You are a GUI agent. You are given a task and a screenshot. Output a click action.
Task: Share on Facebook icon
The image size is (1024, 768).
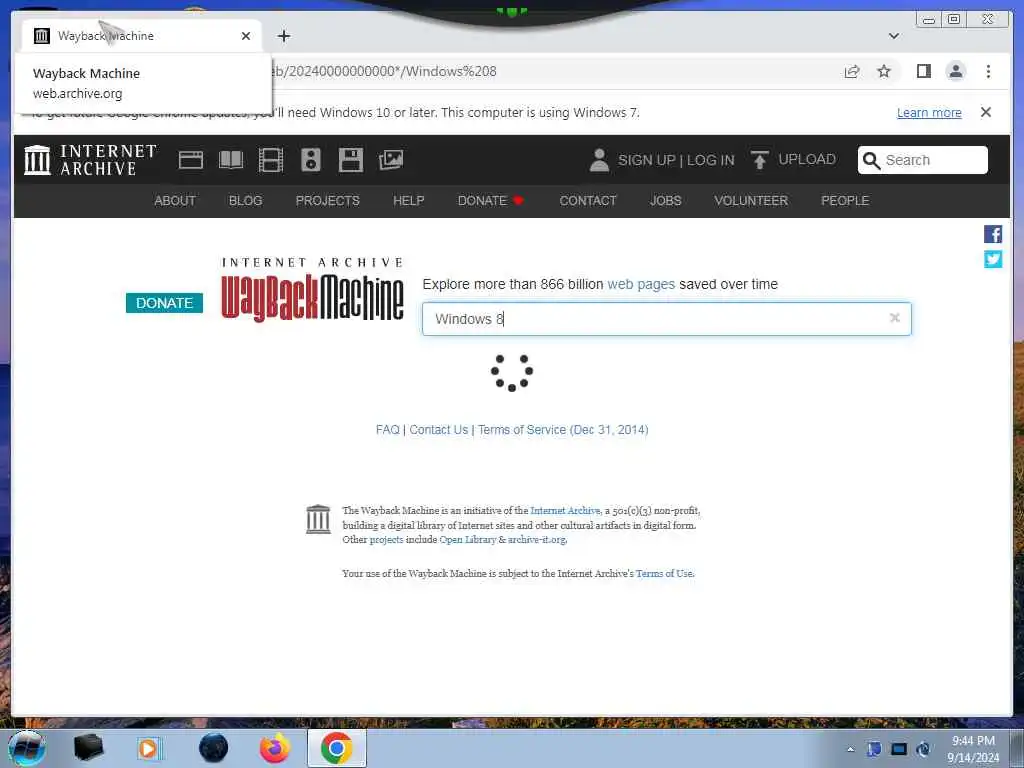click(x=993, y=234)
